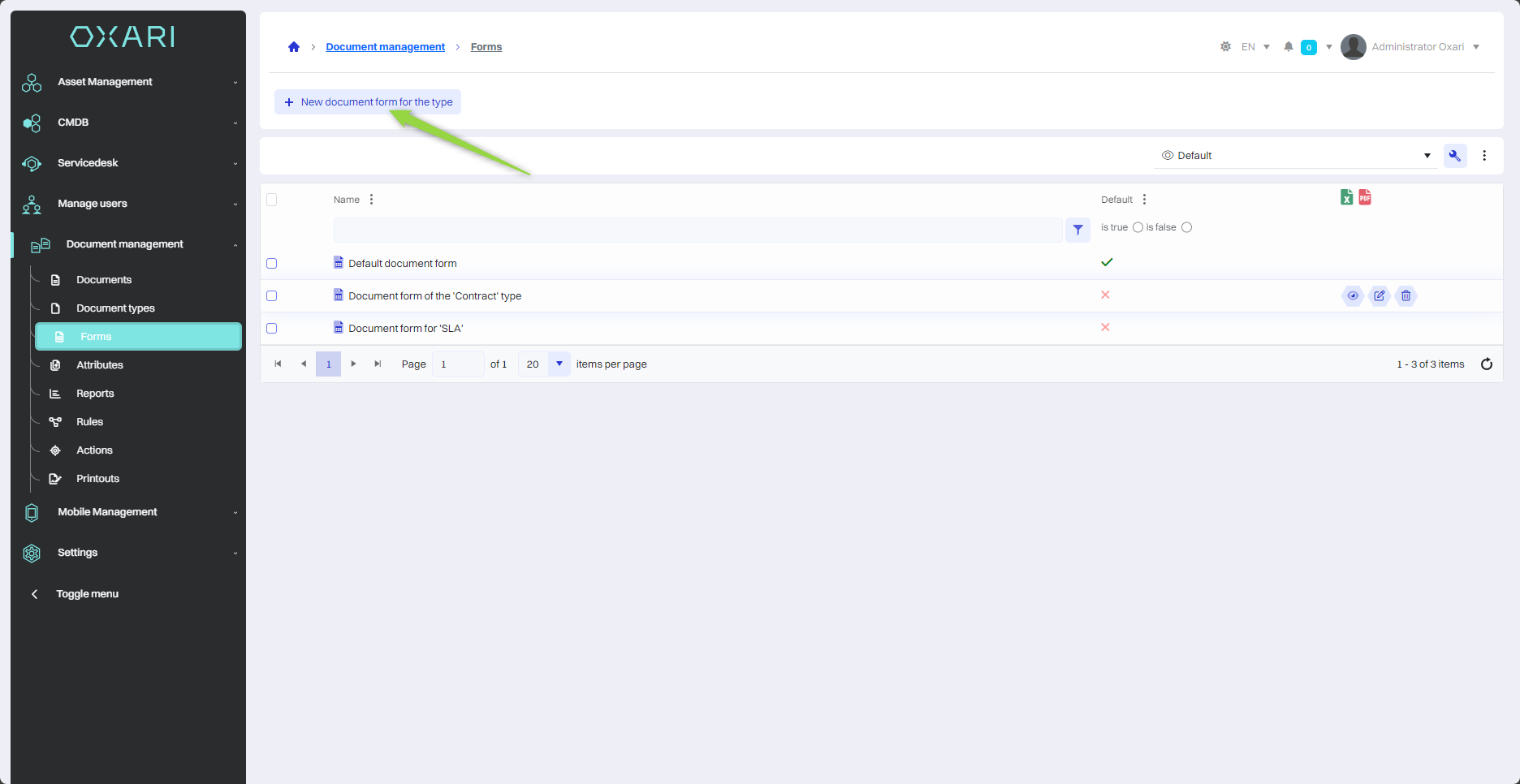Expand the Asset Management menu
Image resolution: width=1520 pixels, height=784 pixels.
coord(130,82)
